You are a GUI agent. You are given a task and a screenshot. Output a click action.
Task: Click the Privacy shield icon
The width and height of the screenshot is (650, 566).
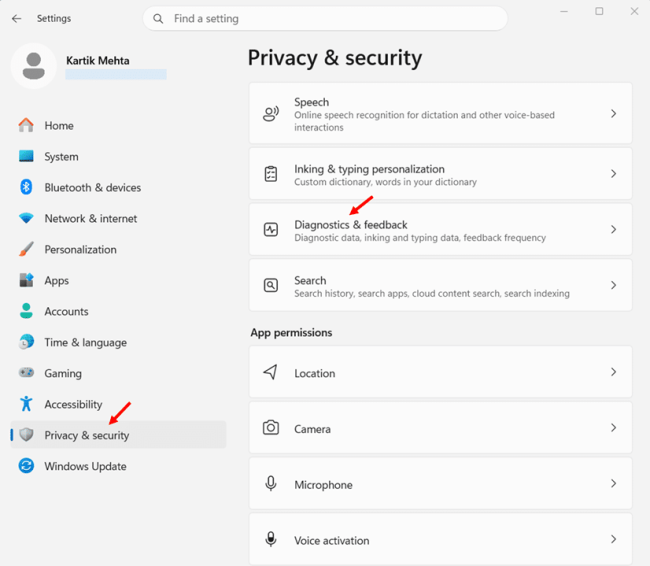[x=26, y=435]
